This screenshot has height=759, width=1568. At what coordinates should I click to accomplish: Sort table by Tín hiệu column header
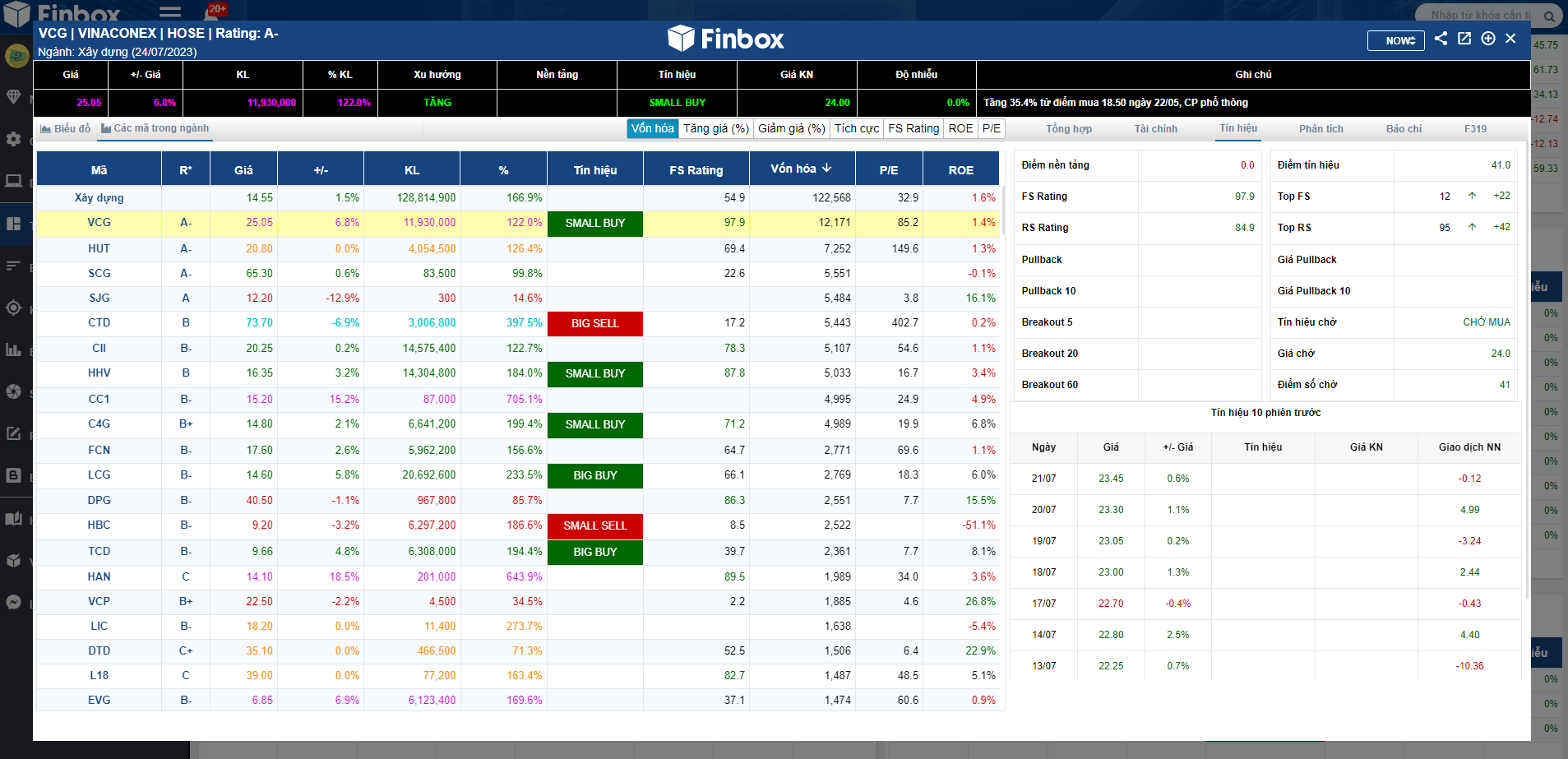[595, 170]
